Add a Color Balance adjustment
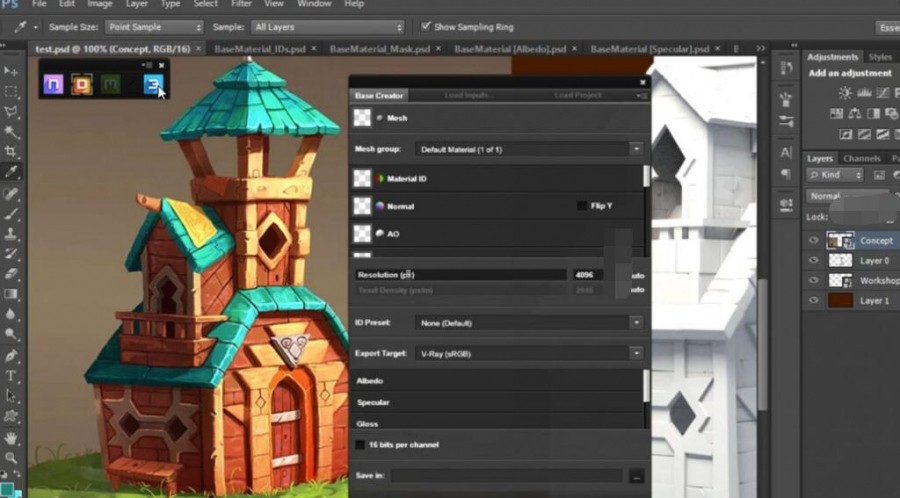 click(x=855, y=113)
